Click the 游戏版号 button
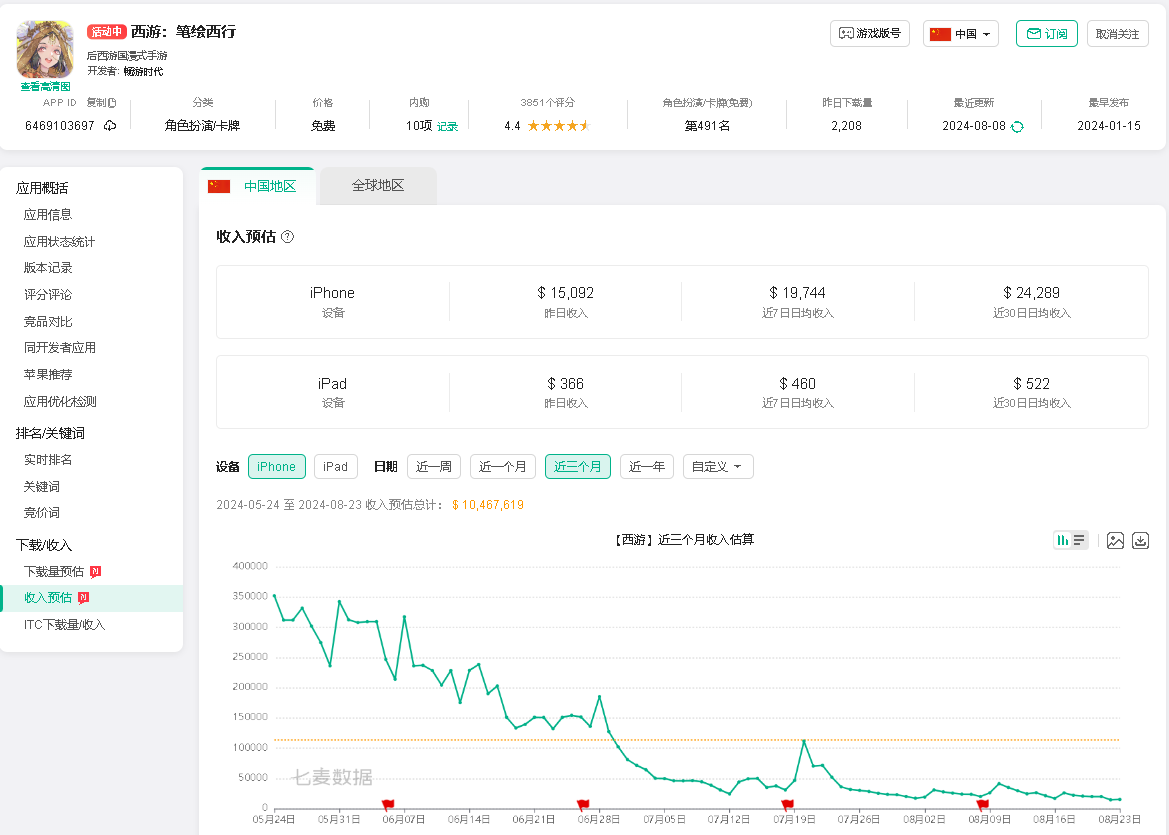Viewport: 1169px width, 835px height. click(x=870, y=34)
